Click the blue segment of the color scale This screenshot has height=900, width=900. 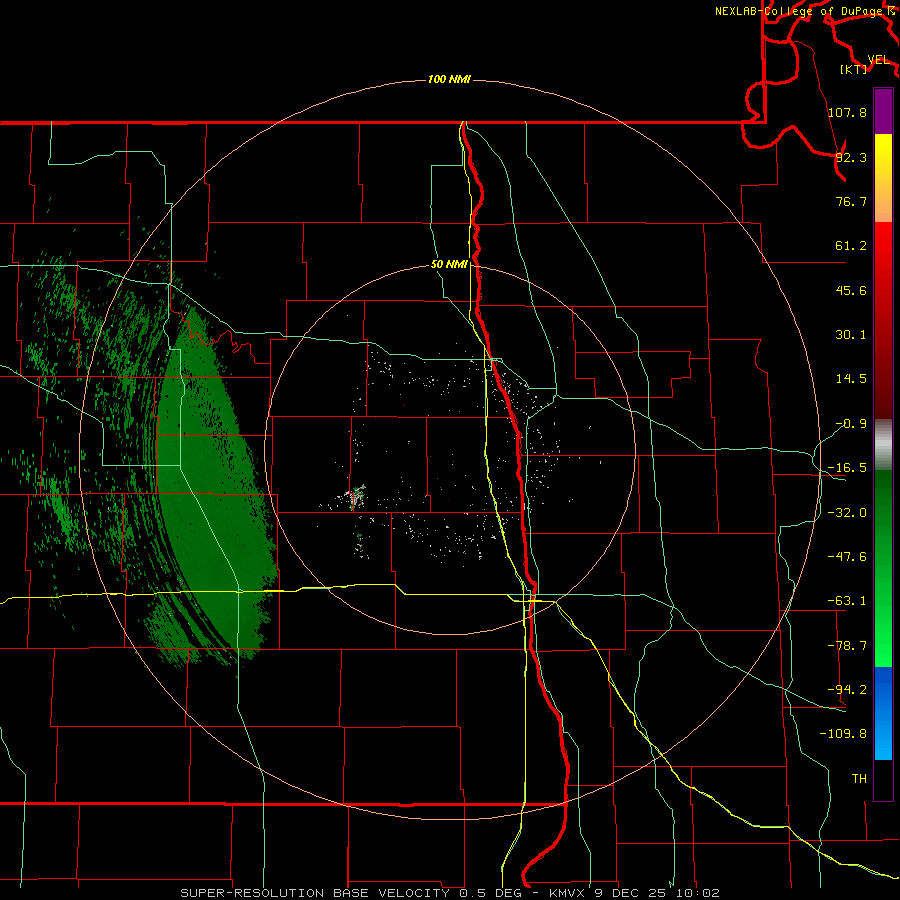[x=883, y=713]
